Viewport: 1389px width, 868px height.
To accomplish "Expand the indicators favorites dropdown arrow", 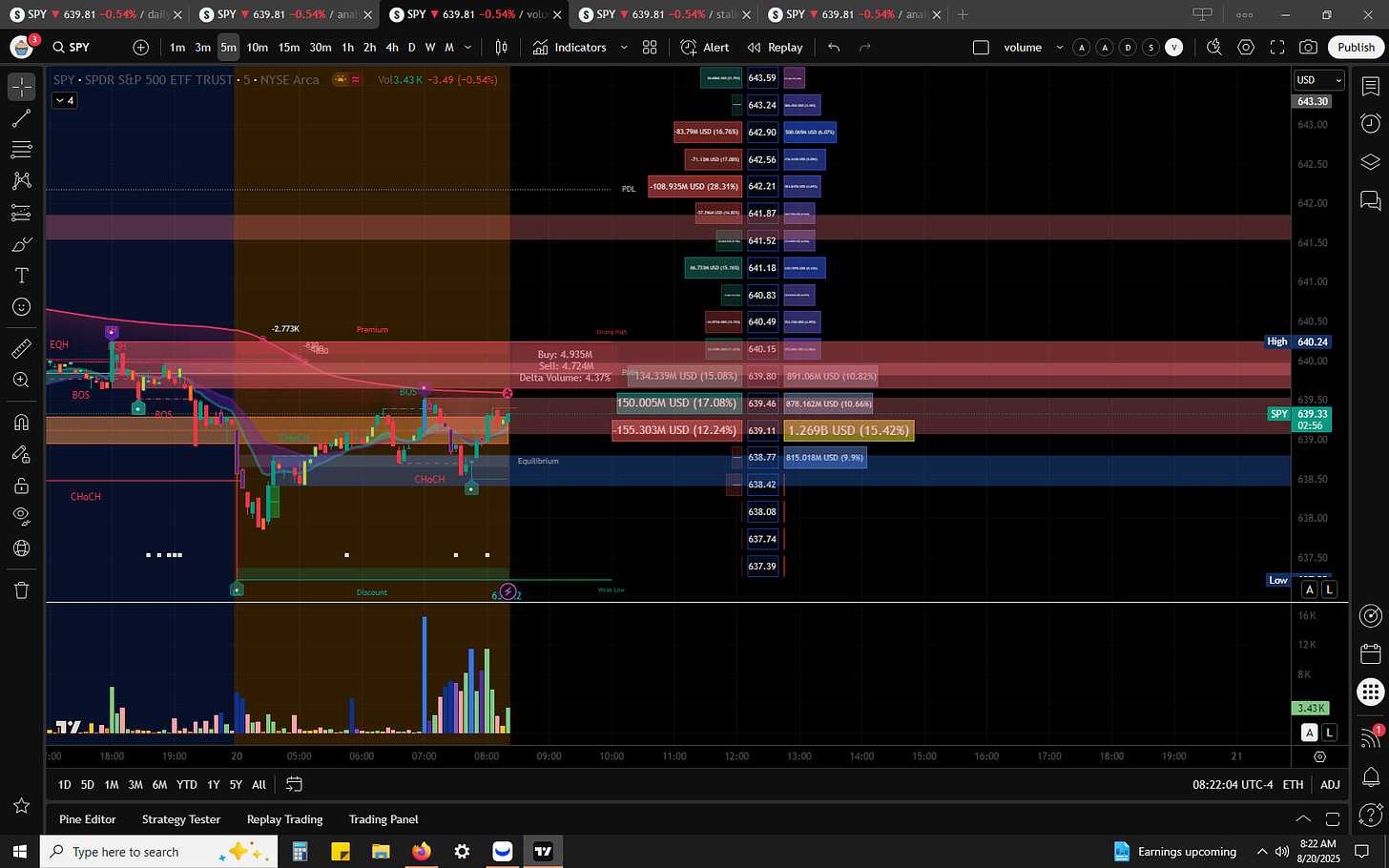I will pos(624,47).
